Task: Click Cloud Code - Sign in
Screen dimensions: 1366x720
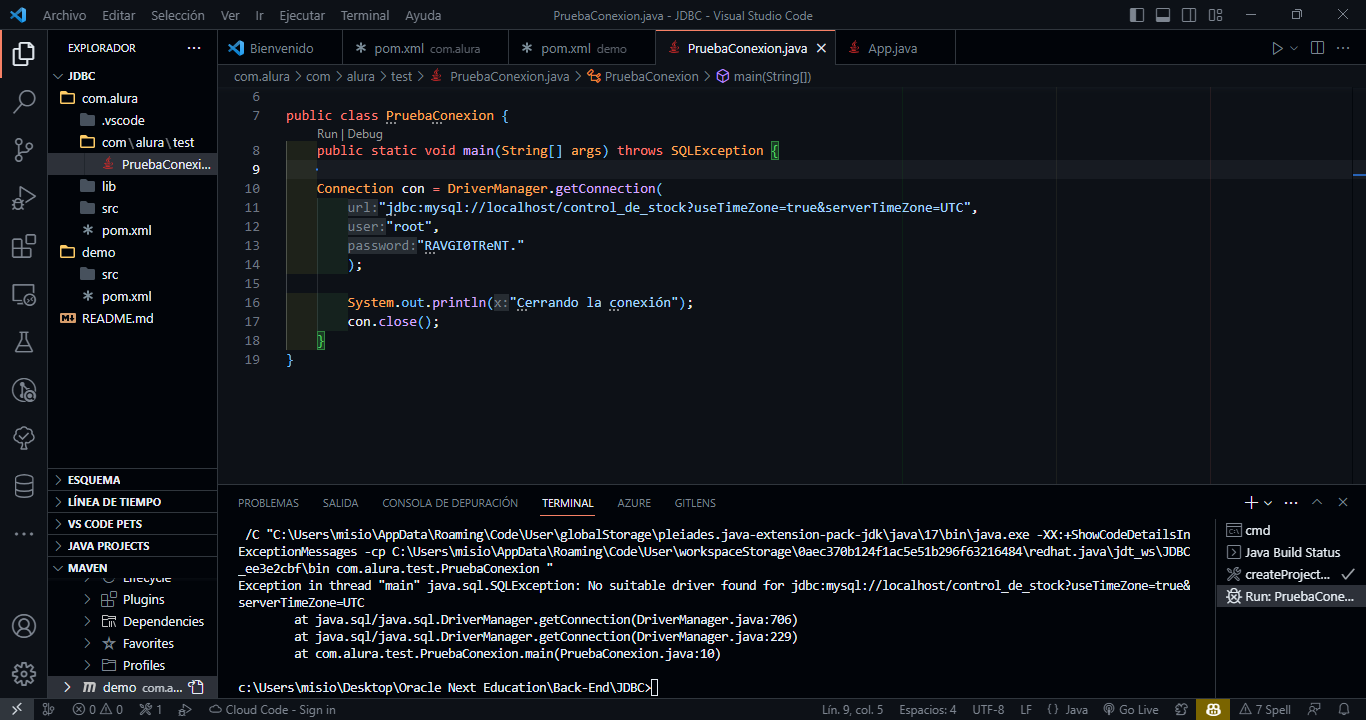Action: click(x=273, y=710)
